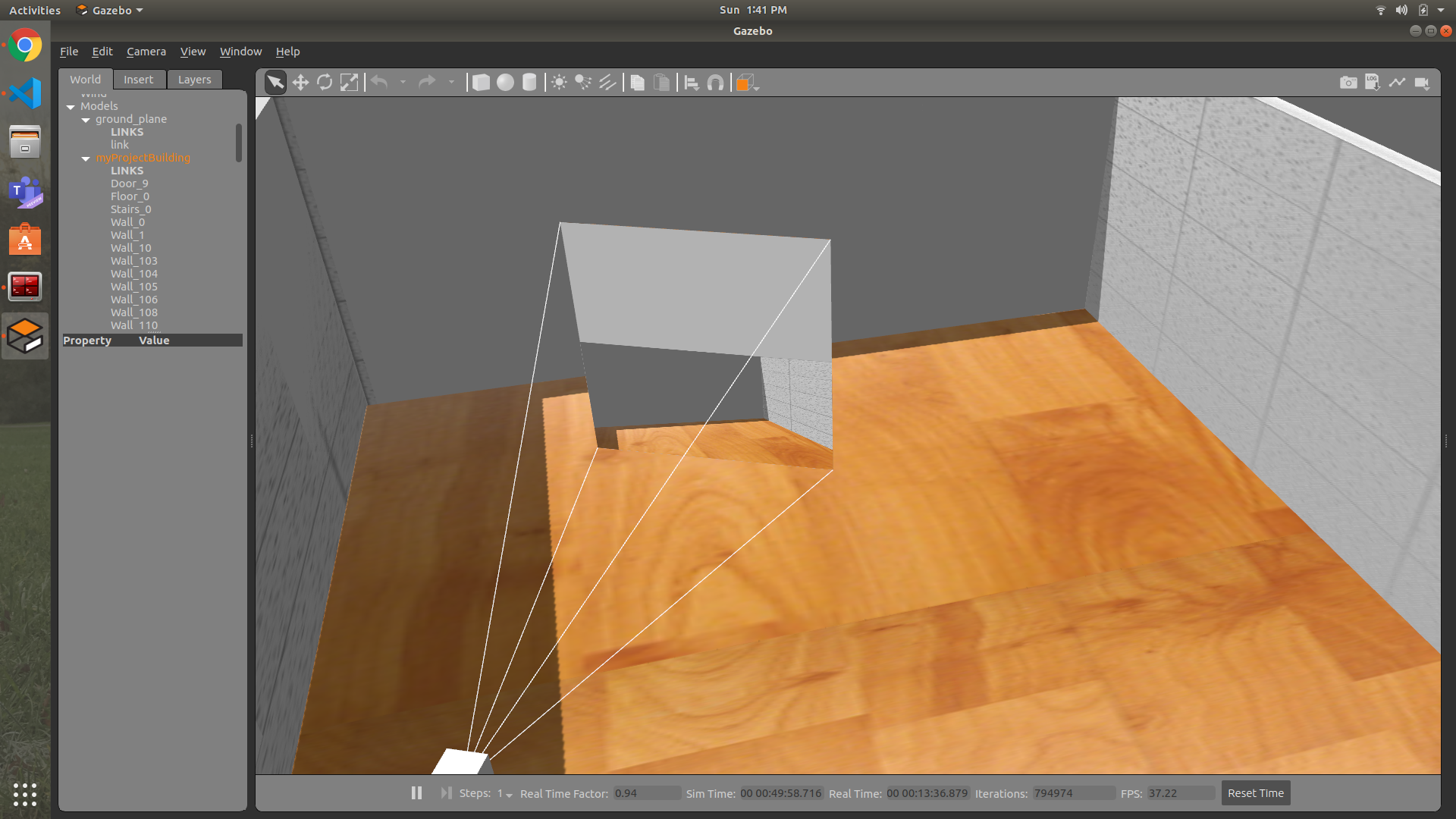Select the rotate mode tool

(x=325, y=83)
